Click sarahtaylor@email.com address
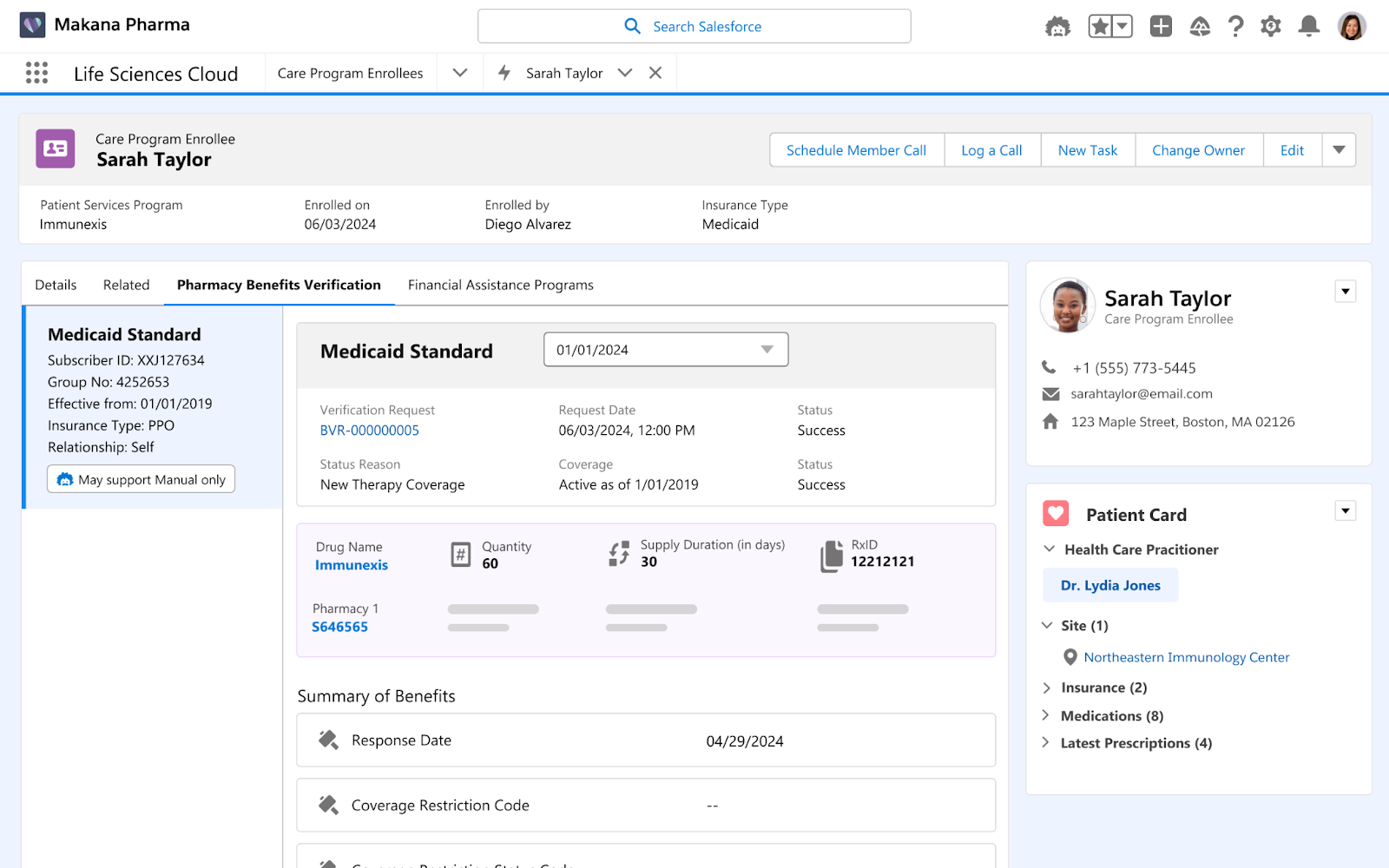 coord(1142,394)
